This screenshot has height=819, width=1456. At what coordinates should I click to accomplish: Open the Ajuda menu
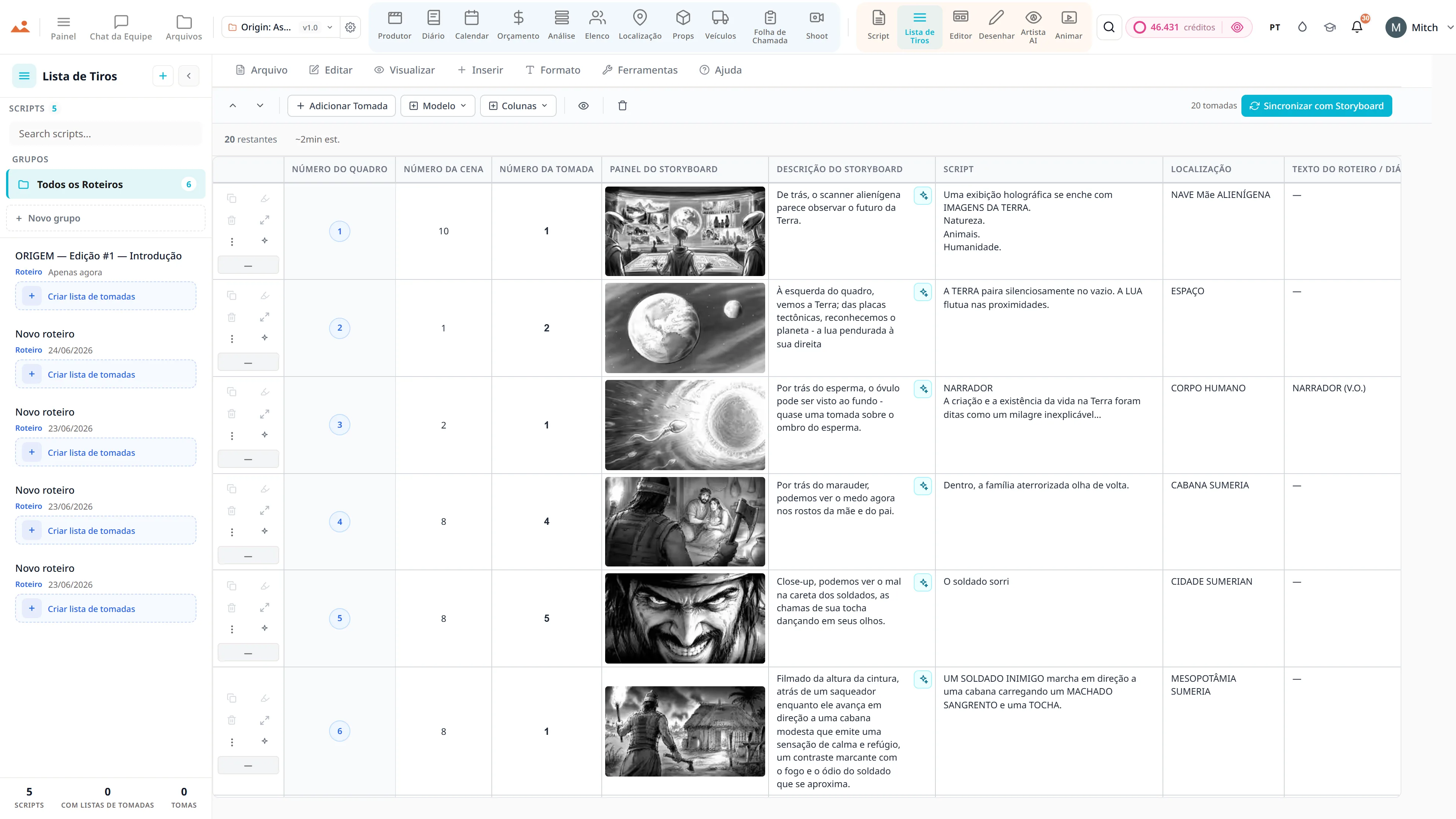721,70
